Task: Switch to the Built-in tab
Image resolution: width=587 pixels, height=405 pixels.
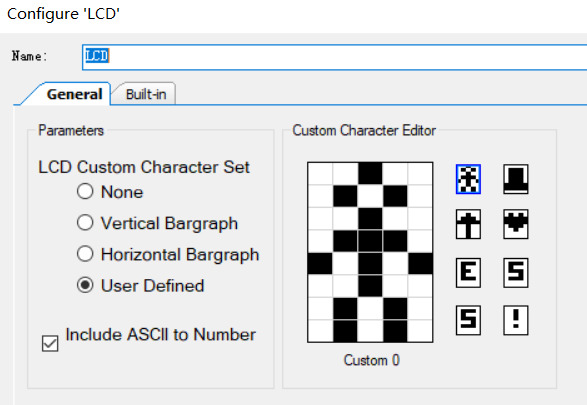Action: (146, 94)
